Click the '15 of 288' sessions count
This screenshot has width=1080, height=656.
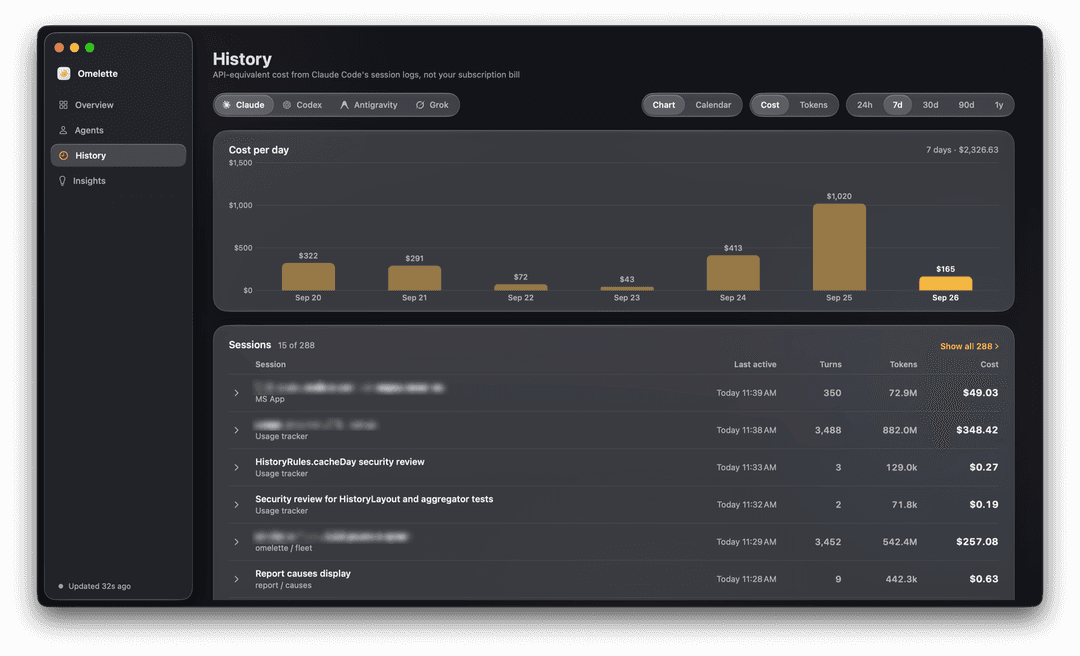pos(296,345)
